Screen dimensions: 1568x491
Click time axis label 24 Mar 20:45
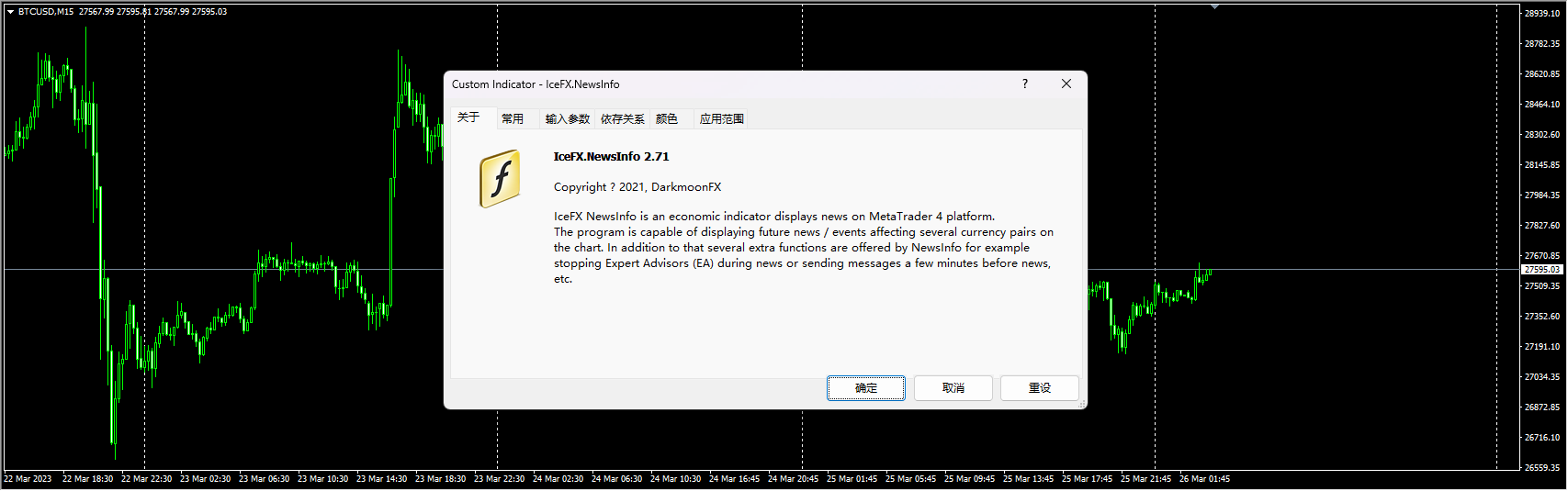(x=793, y=479)
